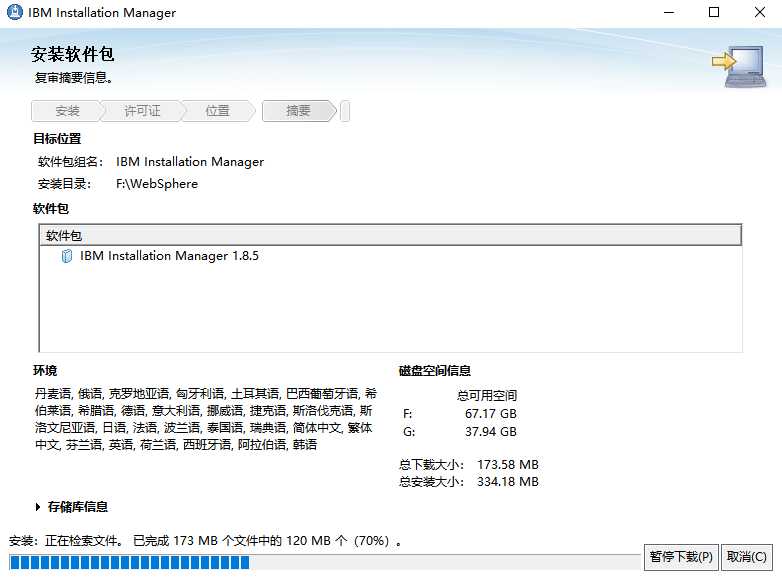The width and height of the screenshot is (782, 582).
Task: Maximize the IBM Installation Manager window
Action: point(714,12)
